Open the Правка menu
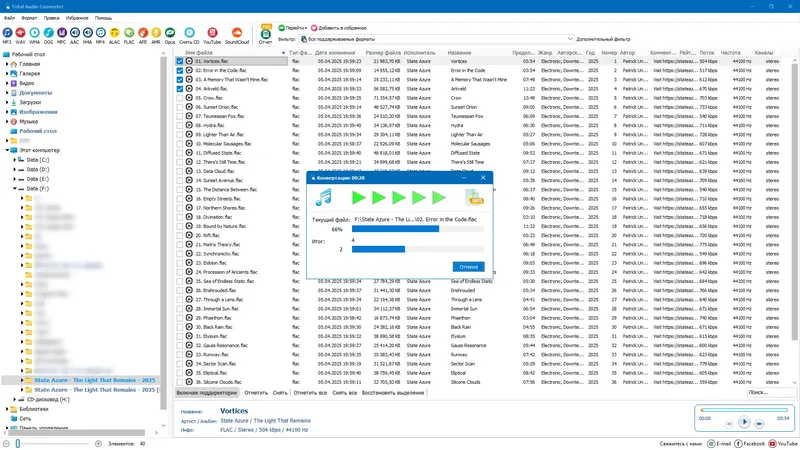This screenshot has height=450, width=800. pos(52,18)
